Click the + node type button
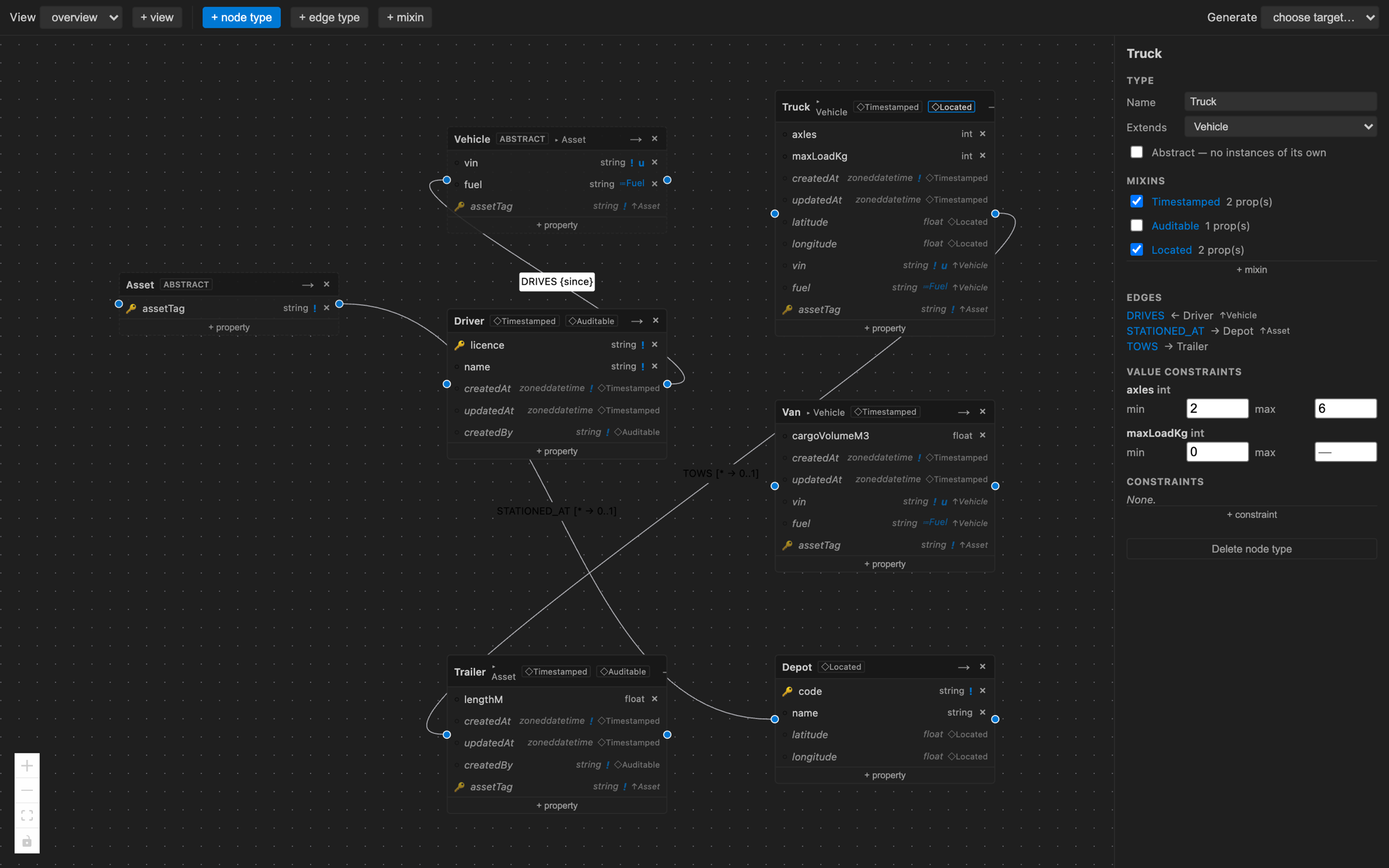This screenshot has height=868, width=1389. point(241,17)
